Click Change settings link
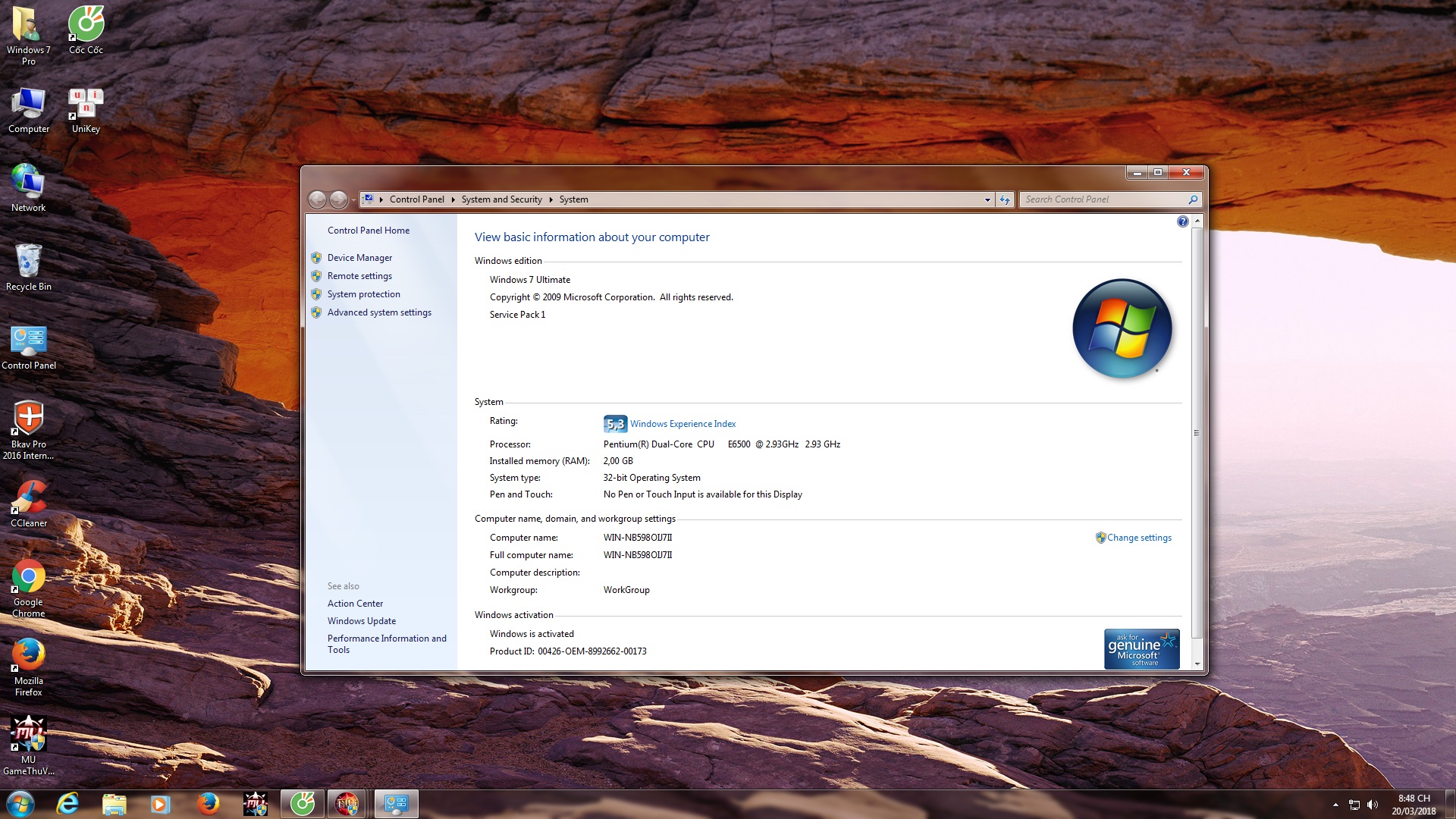 tap(1139, 538)
